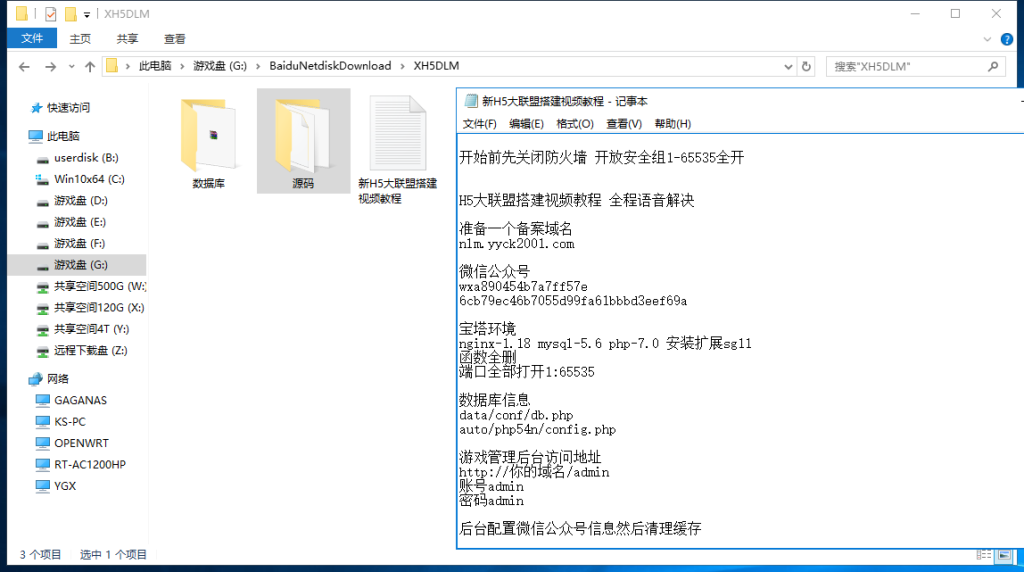
Task: Select 网络 in navigation pane
Action: pyautogui.click(x=57, y=379)
